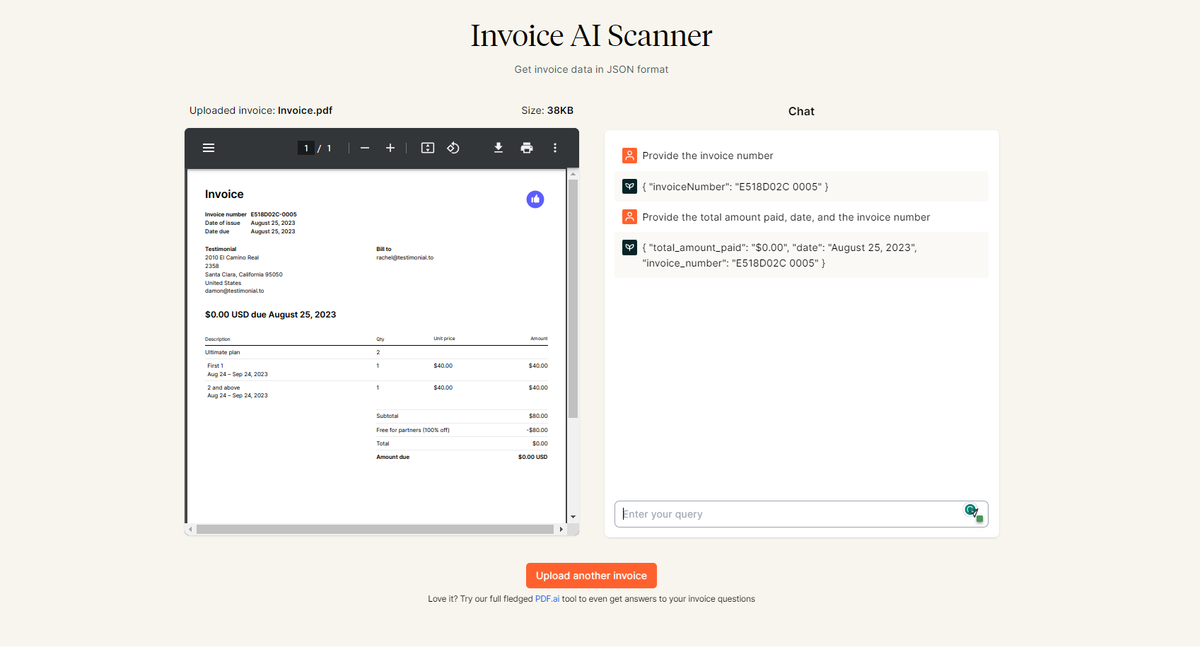Click the Upload another invoice button
The width and height of the screenshot is (1200, 647).
click(591, 575)
